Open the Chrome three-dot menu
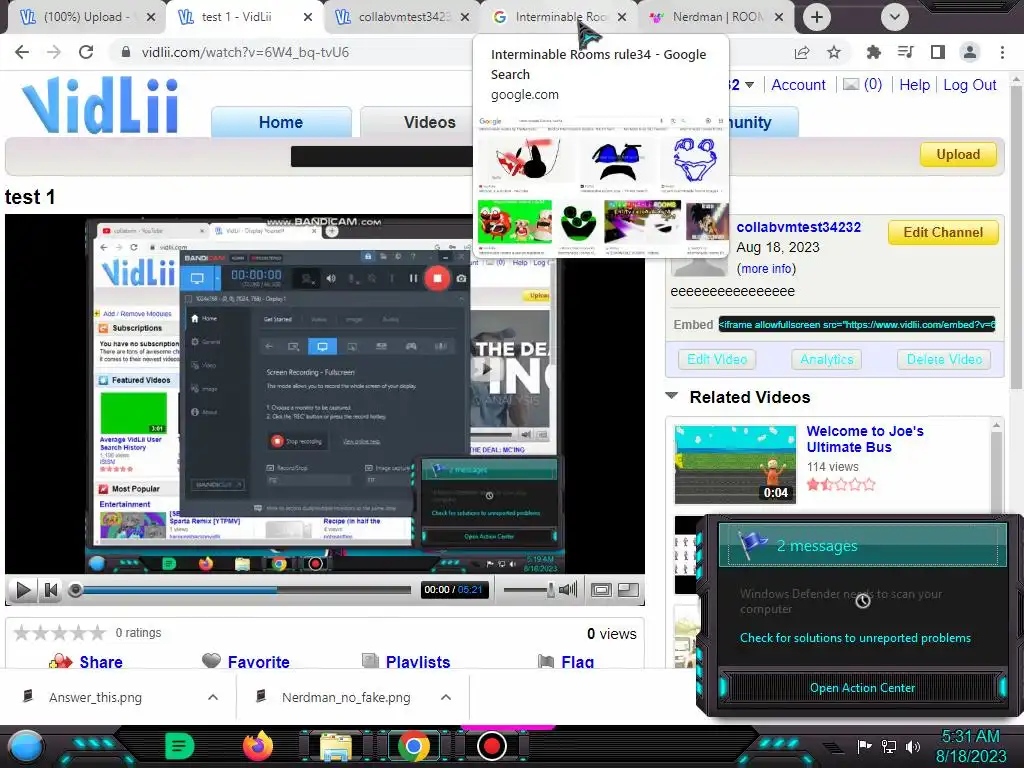 point(1002,52)
